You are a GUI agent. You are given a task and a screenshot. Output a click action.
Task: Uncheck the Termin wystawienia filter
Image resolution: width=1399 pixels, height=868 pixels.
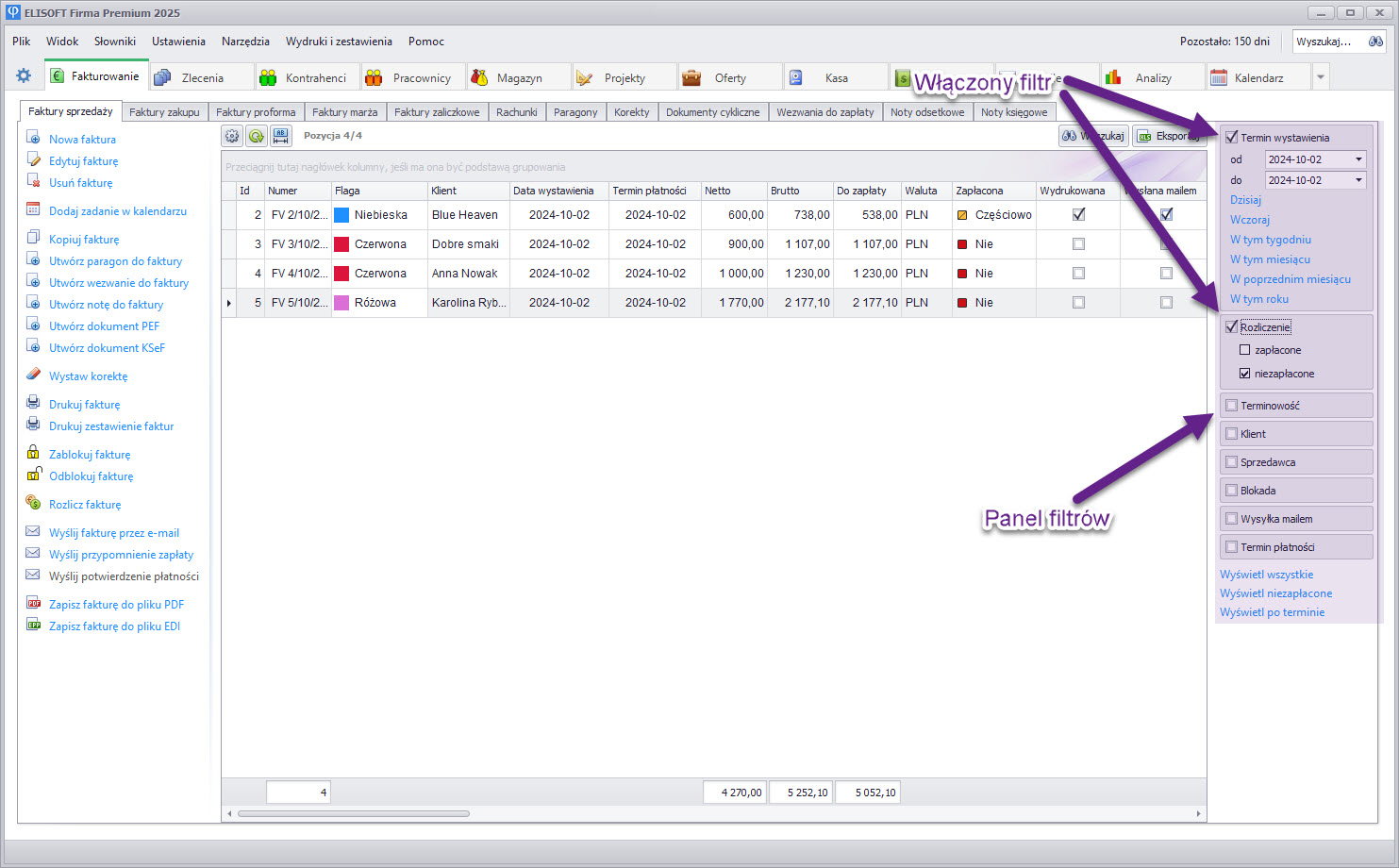click(1231, 138)
